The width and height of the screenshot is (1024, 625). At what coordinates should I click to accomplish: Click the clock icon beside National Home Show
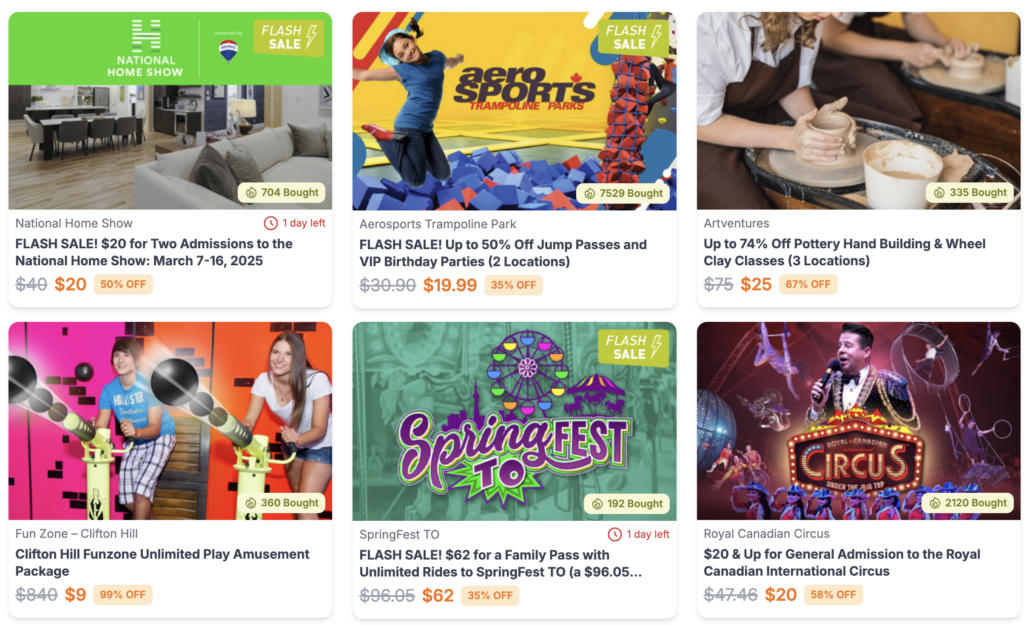tap(270, 223)
